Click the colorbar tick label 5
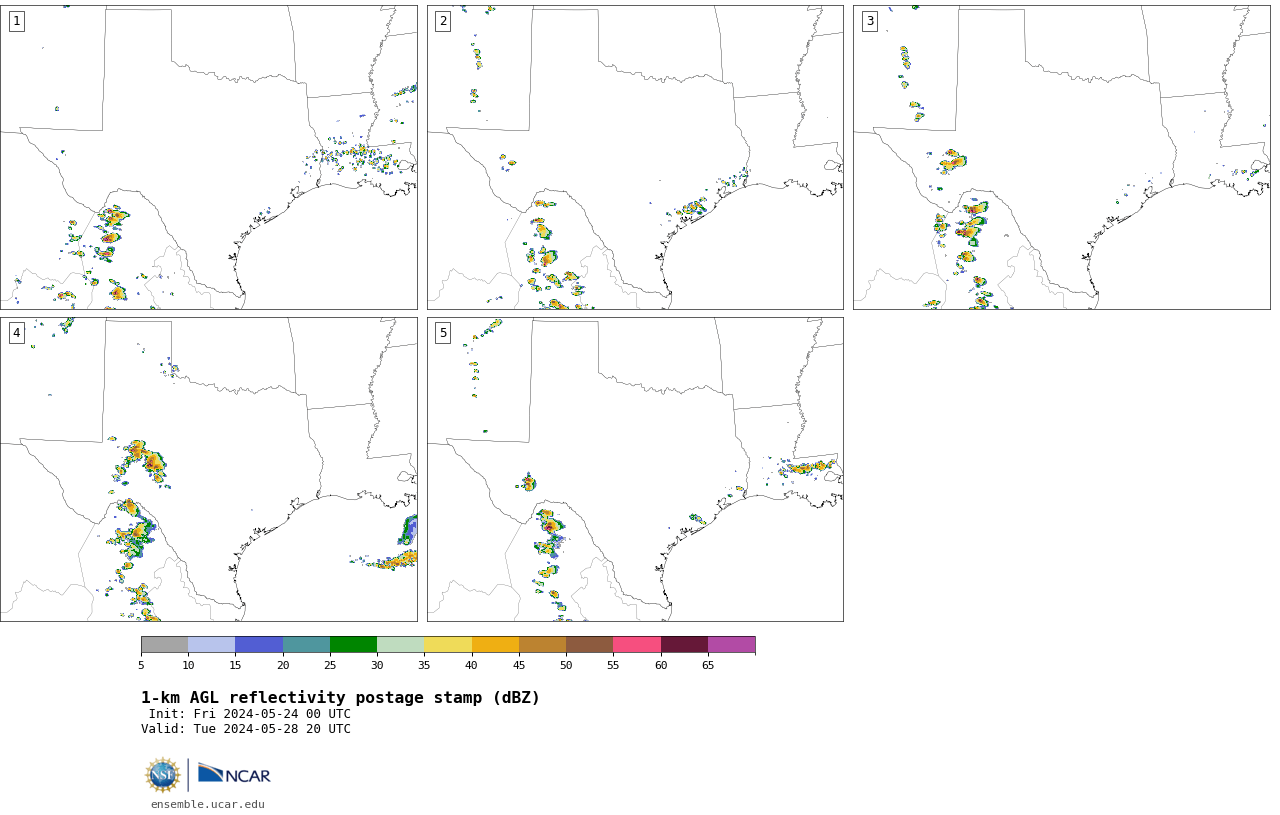 pyautogui.click(x=141, y=665)
